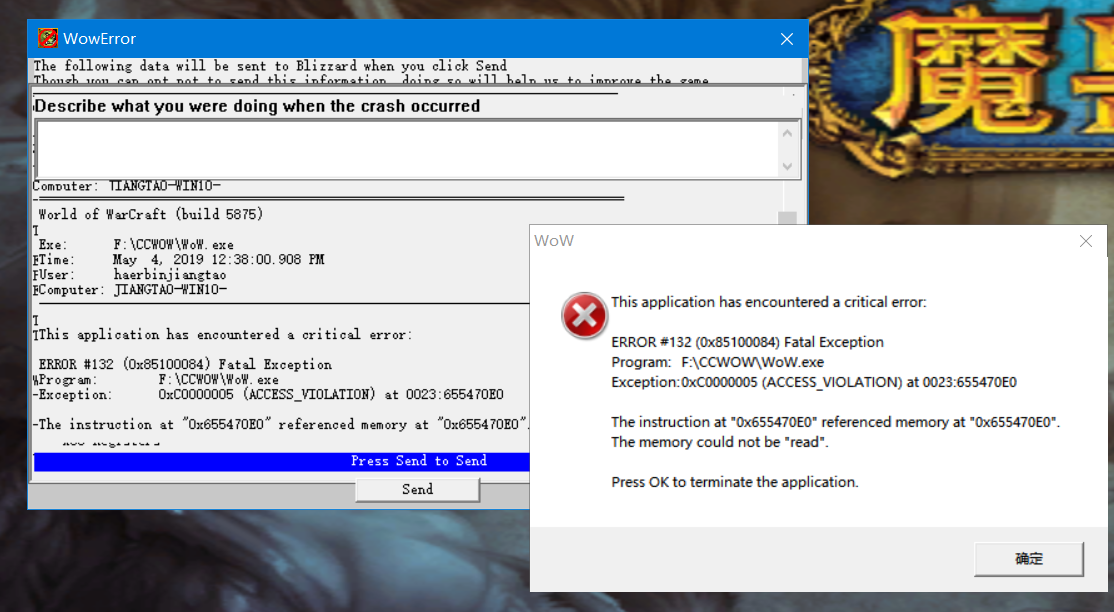
Task: Click the crash report vertical scrollbar thumb
Action: pyautogui.click(x=787, y=221)
